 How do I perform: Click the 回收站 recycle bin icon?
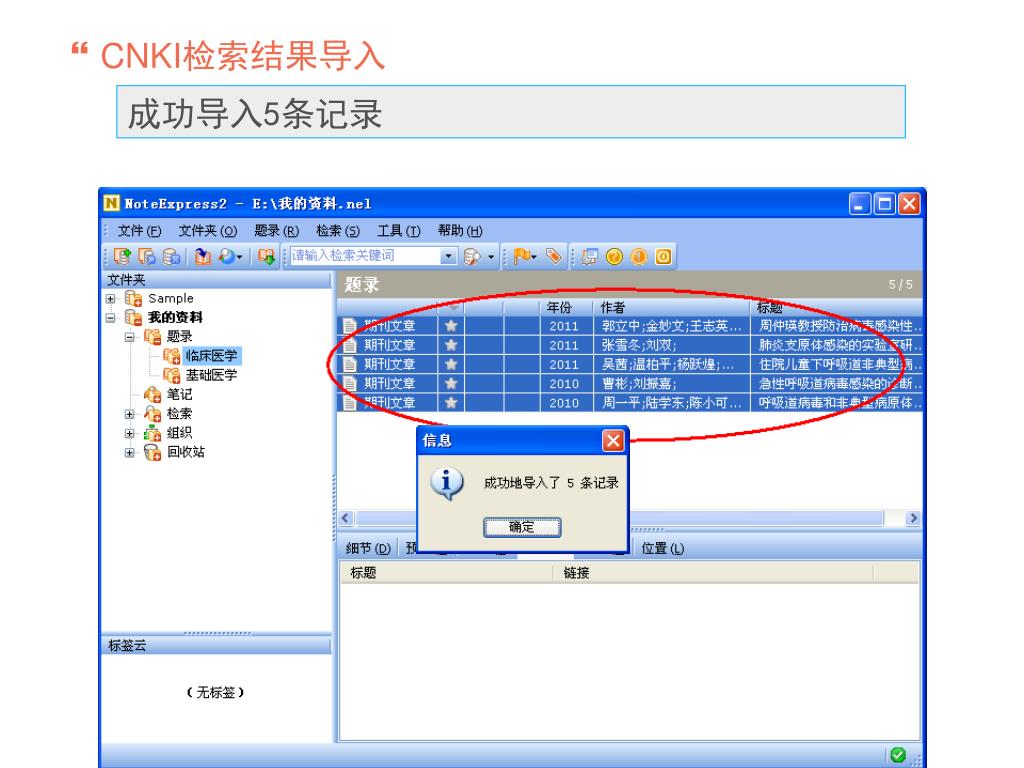point(152,452)
